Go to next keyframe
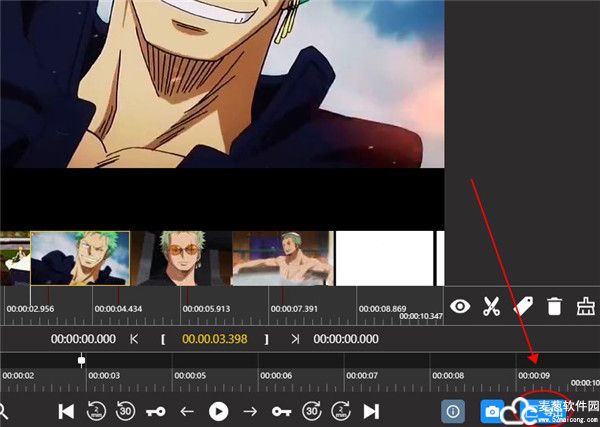The width and height of the screenshot is (600, 427). (280, 411)
